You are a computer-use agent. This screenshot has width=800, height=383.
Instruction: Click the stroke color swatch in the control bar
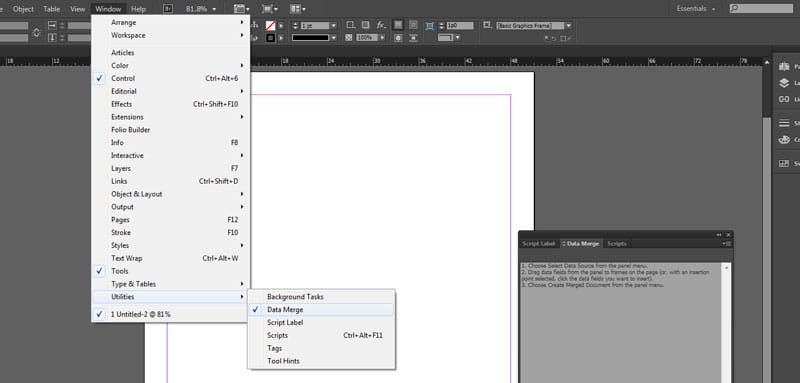click(x=270, y=38)
